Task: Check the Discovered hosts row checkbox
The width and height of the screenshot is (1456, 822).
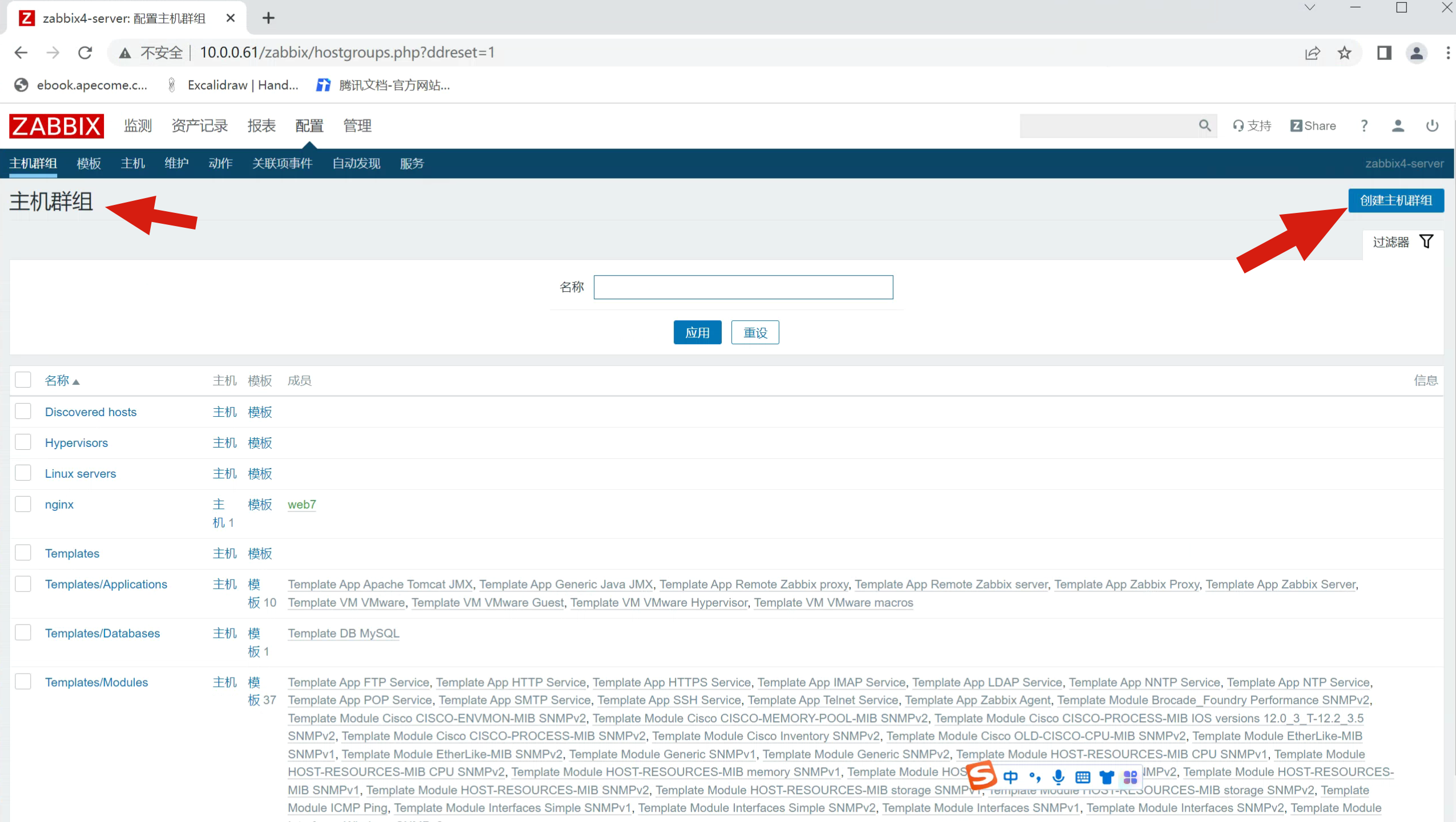Action: [x=23, y=412]
